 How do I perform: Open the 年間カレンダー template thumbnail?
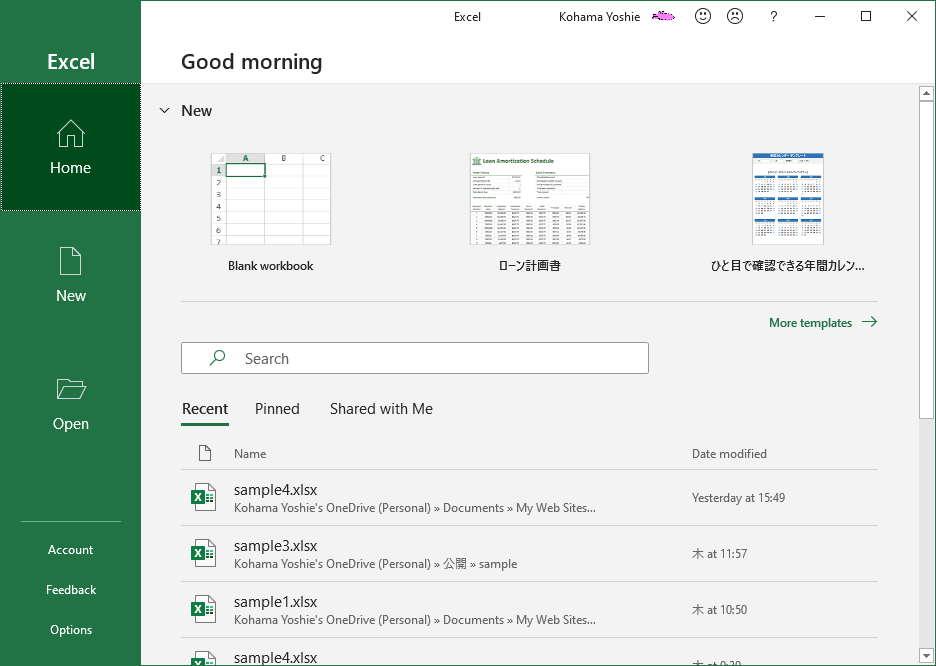point(787,199)
